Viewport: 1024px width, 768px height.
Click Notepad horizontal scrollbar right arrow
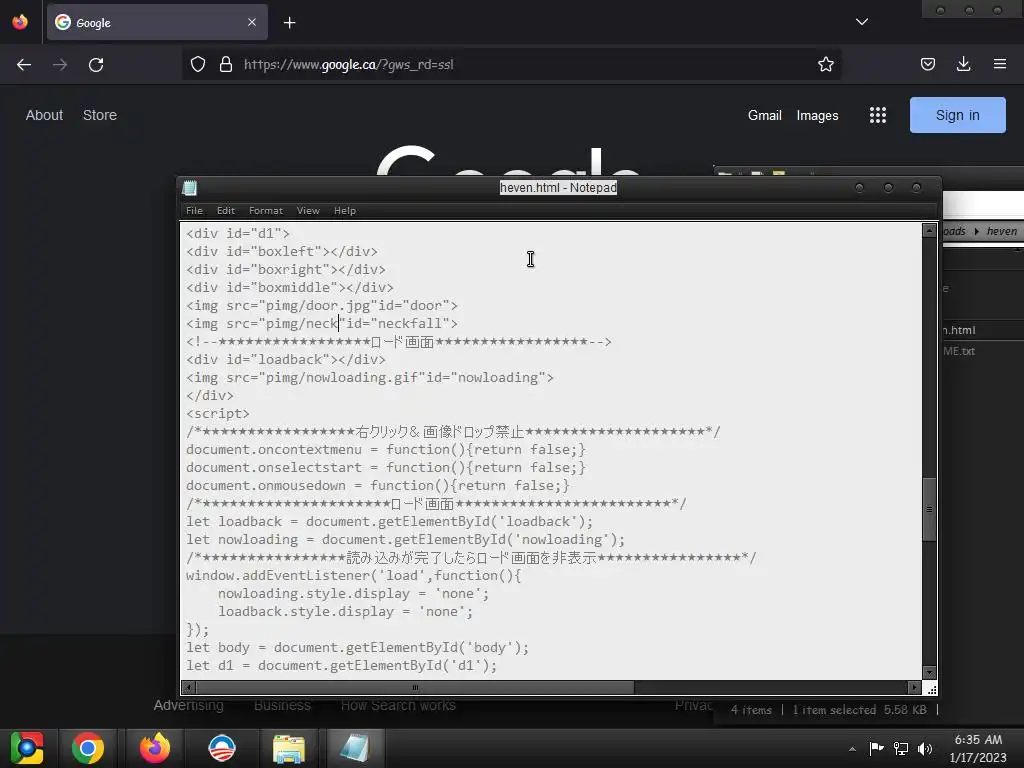pyautogui.click(x=914, y=687)
